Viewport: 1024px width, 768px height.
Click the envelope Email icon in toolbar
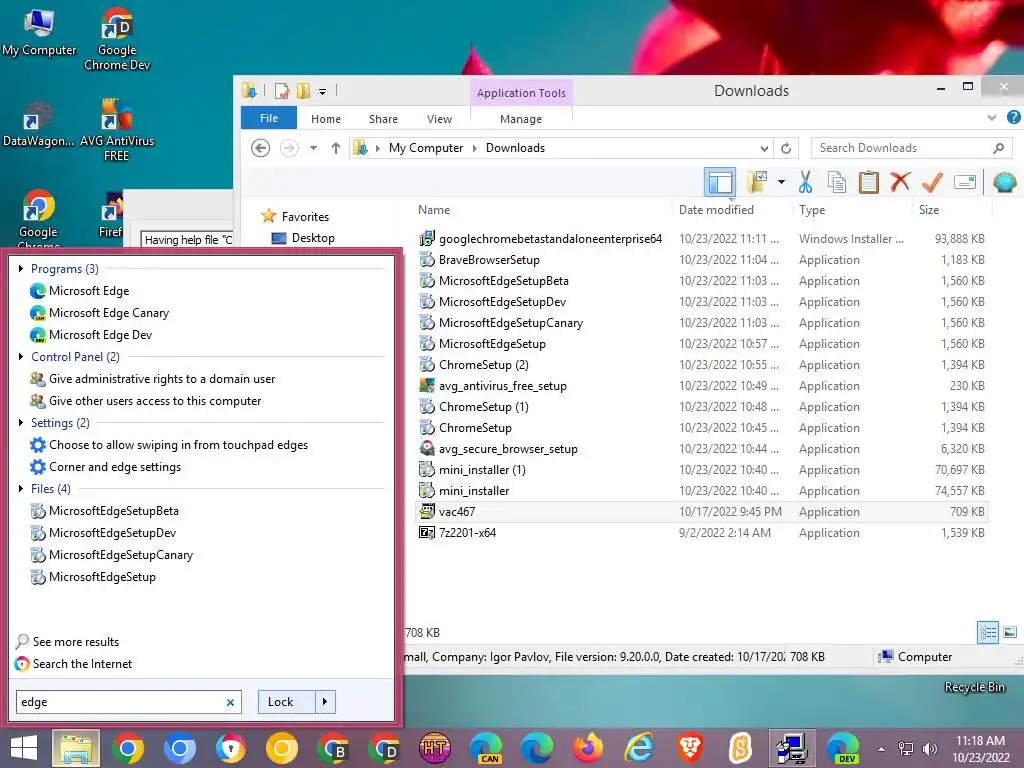[964, 182]
